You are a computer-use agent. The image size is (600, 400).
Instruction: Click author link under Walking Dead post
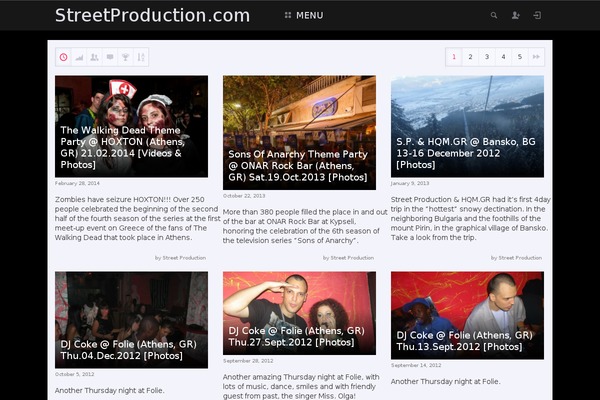coord(184,258)
